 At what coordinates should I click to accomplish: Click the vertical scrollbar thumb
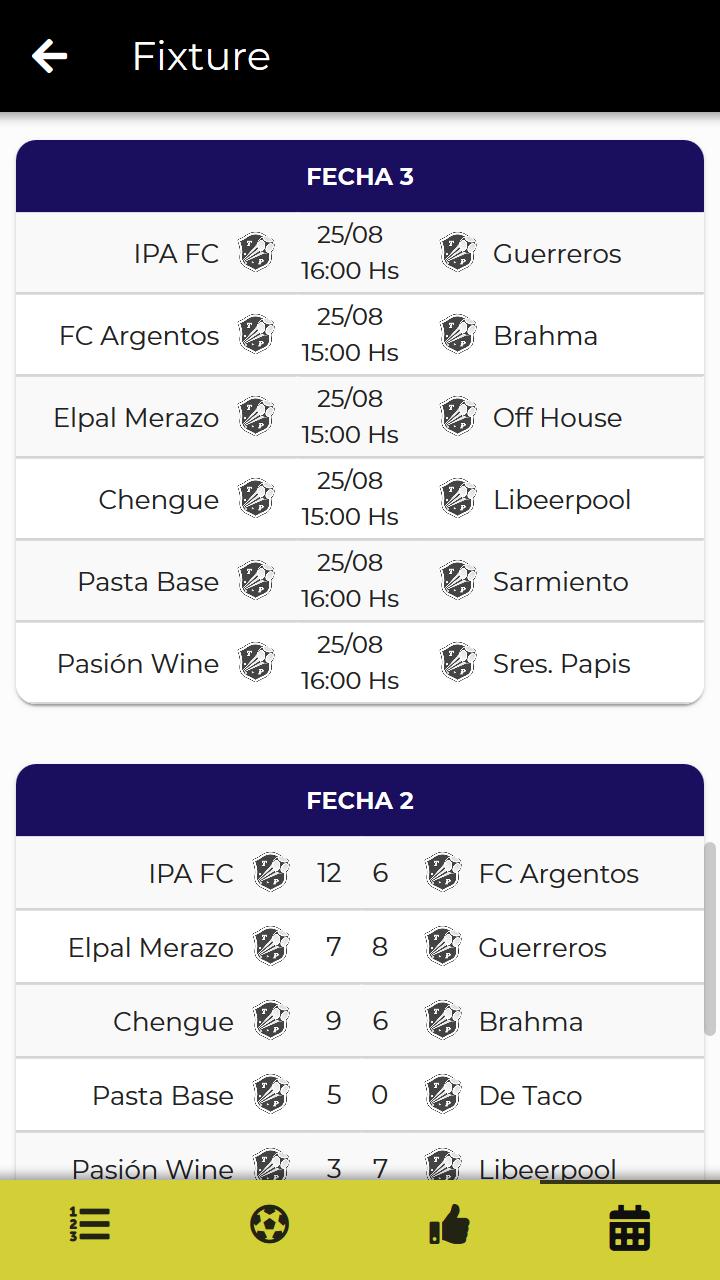click(x=710, y=938)
